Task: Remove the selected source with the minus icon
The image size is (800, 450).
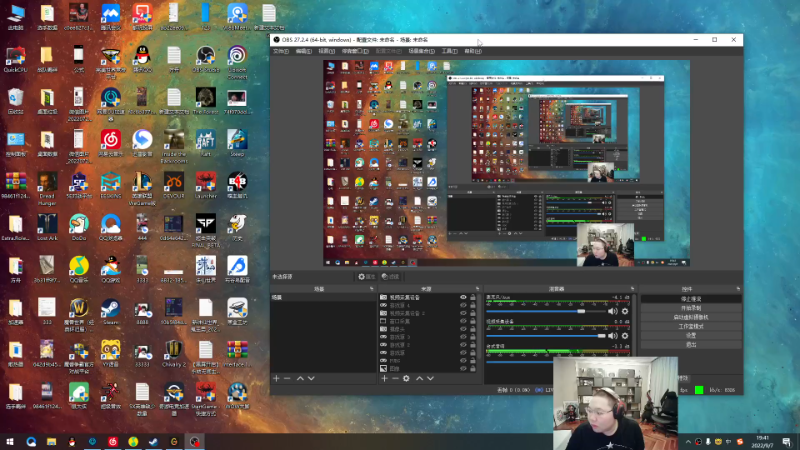Action: click(x=395, y=379)
